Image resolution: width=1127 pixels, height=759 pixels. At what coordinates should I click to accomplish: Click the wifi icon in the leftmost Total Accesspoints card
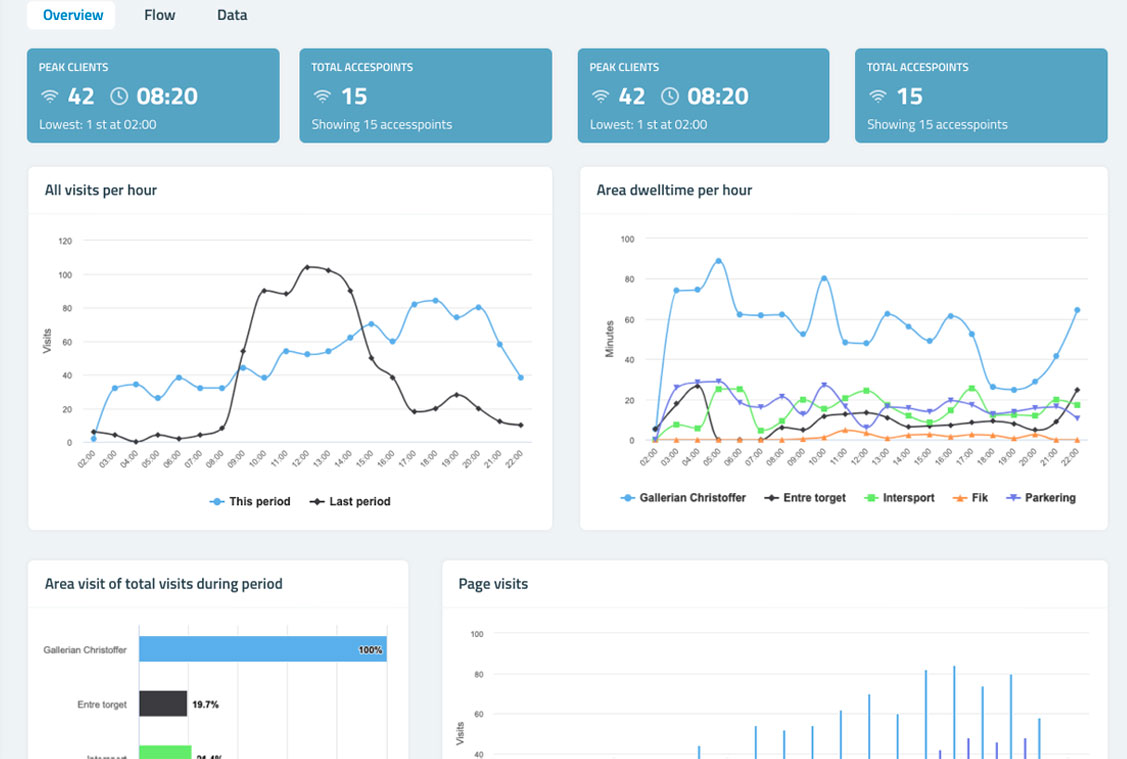[x=322, y=97]
